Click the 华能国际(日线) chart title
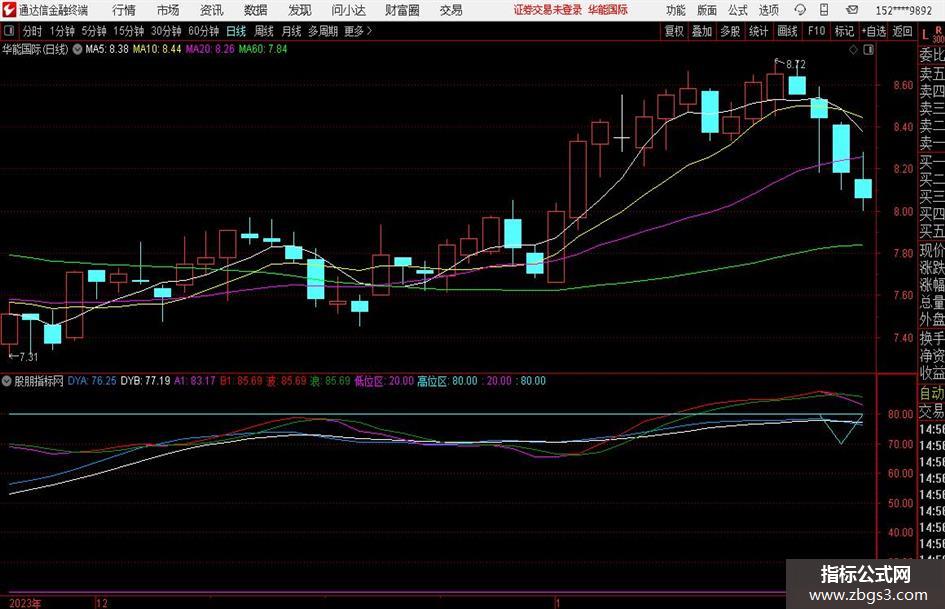Image resolution: width=945 pixels, height=609 pixels. [x=35, y=49]
